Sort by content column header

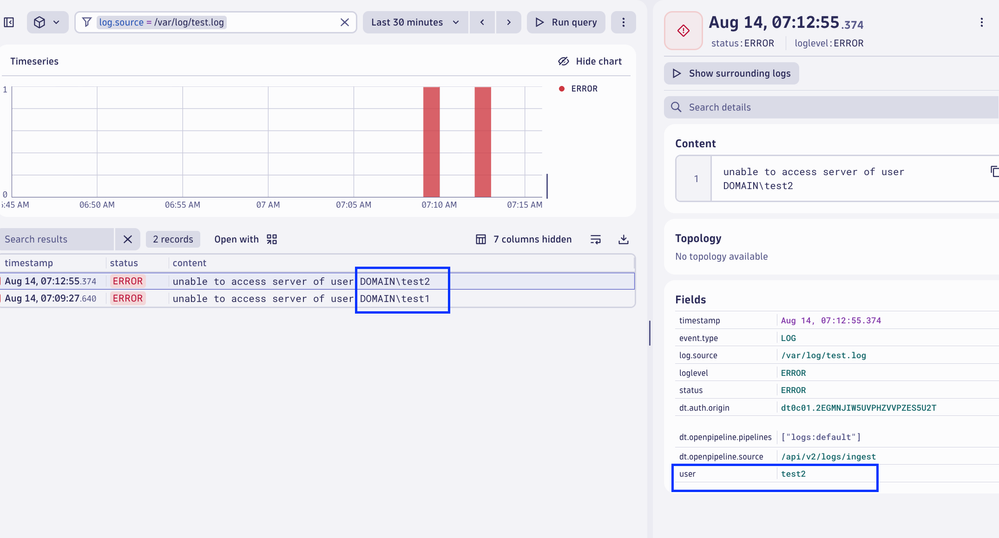click(x=189, y=263)
